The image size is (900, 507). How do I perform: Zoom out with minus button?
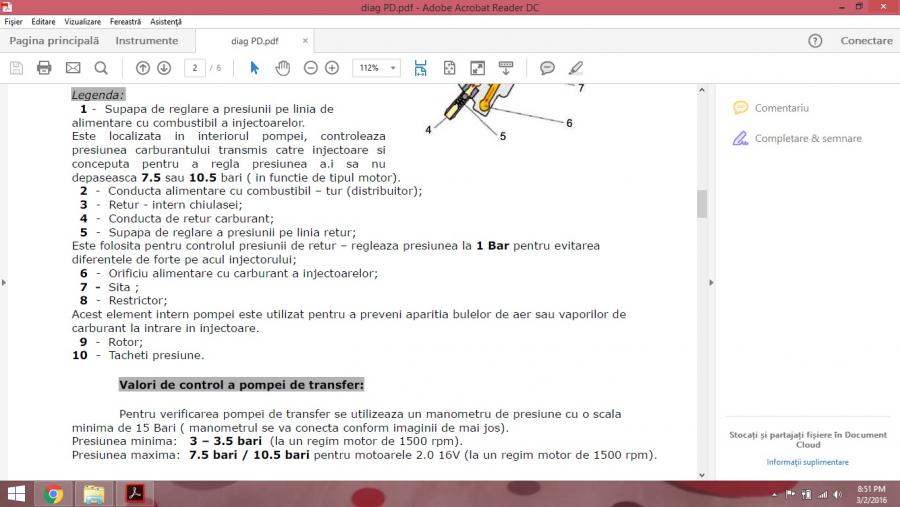(310, 68)
